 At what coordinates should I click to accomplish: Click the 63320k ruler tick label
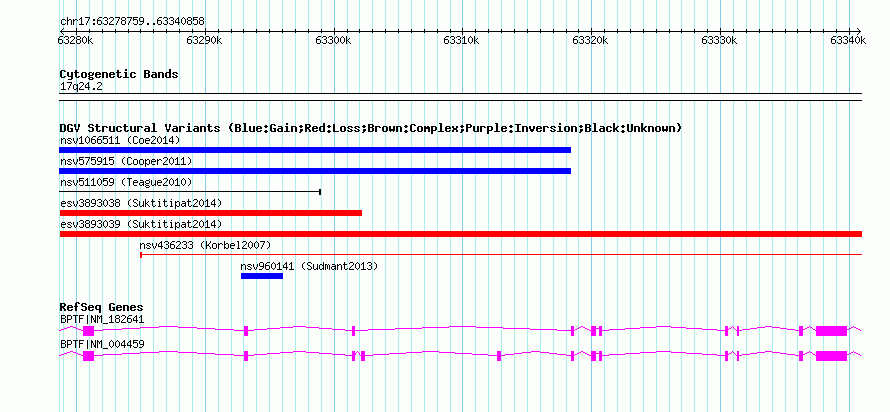pyautogui.click(x=591, y=40)
